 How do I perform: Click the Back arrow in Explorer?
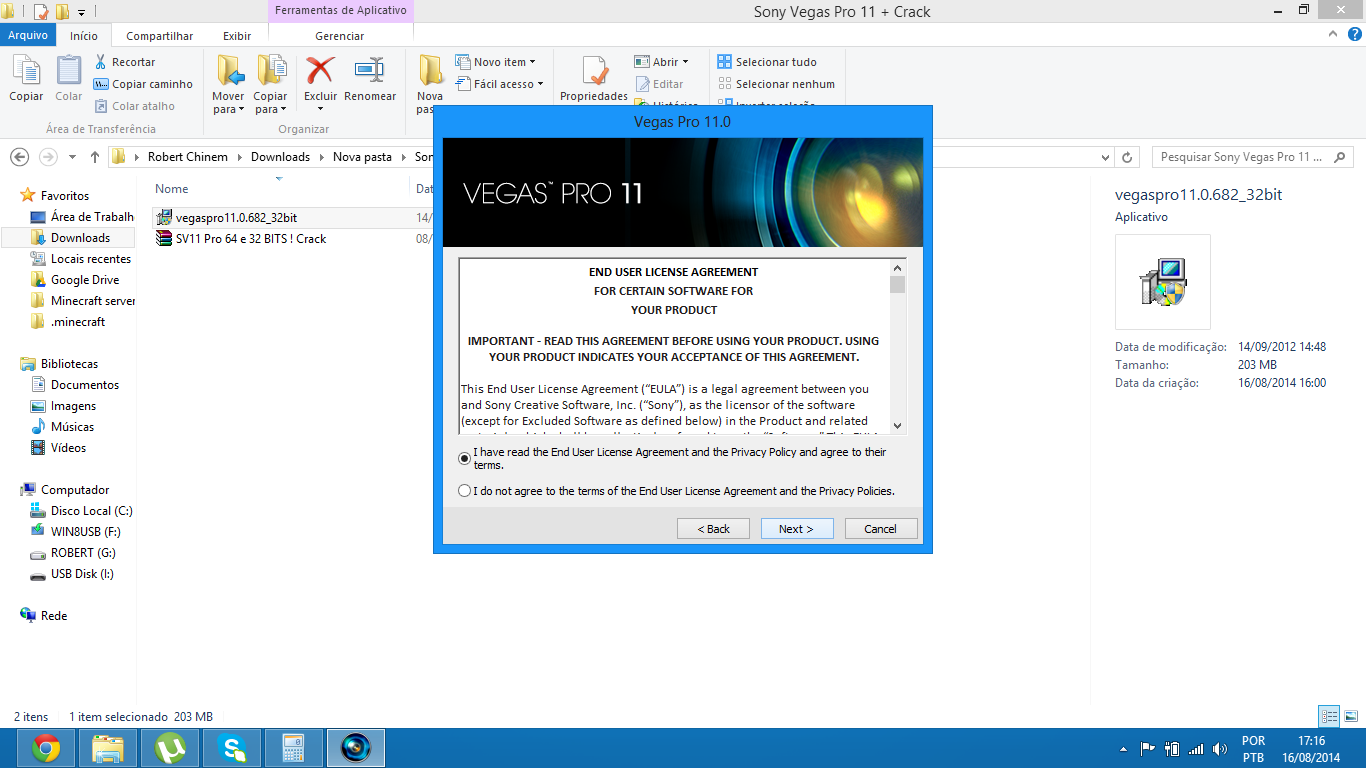(x=19, y=157)
